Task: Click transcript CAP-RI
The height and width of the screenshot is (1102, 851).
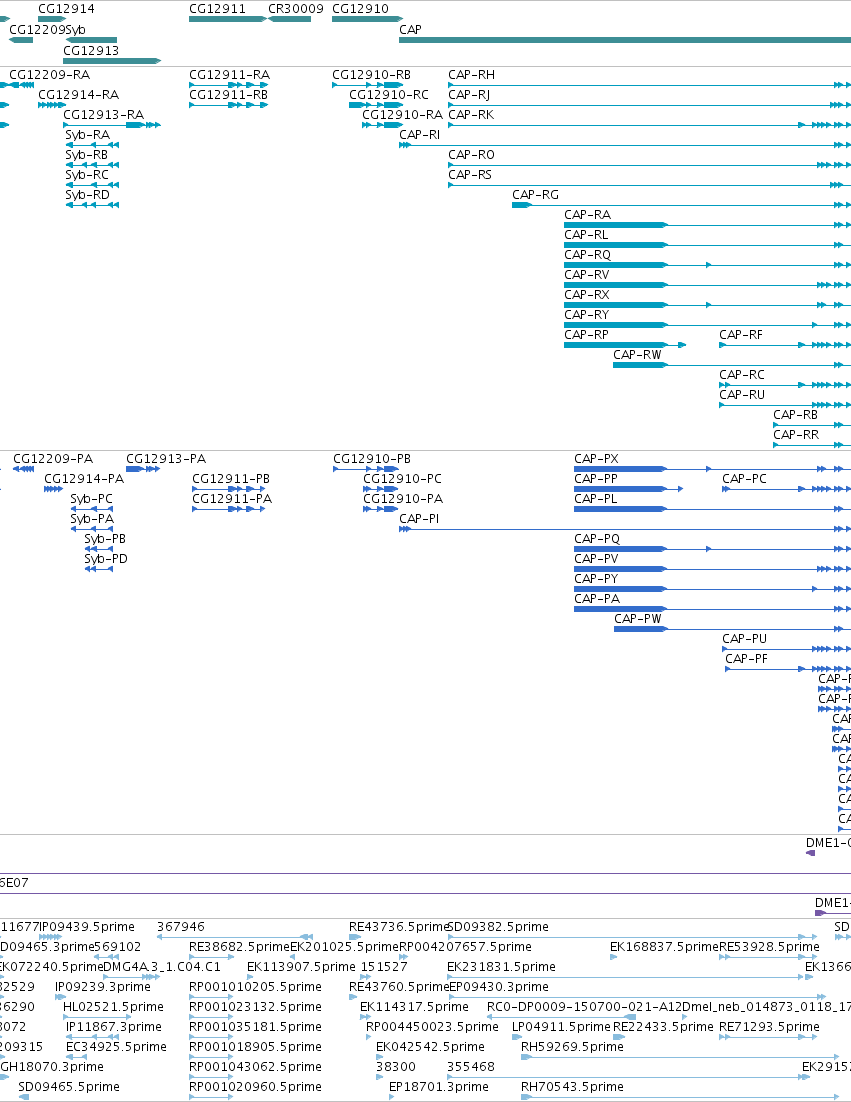Action: tap(420, 135)
